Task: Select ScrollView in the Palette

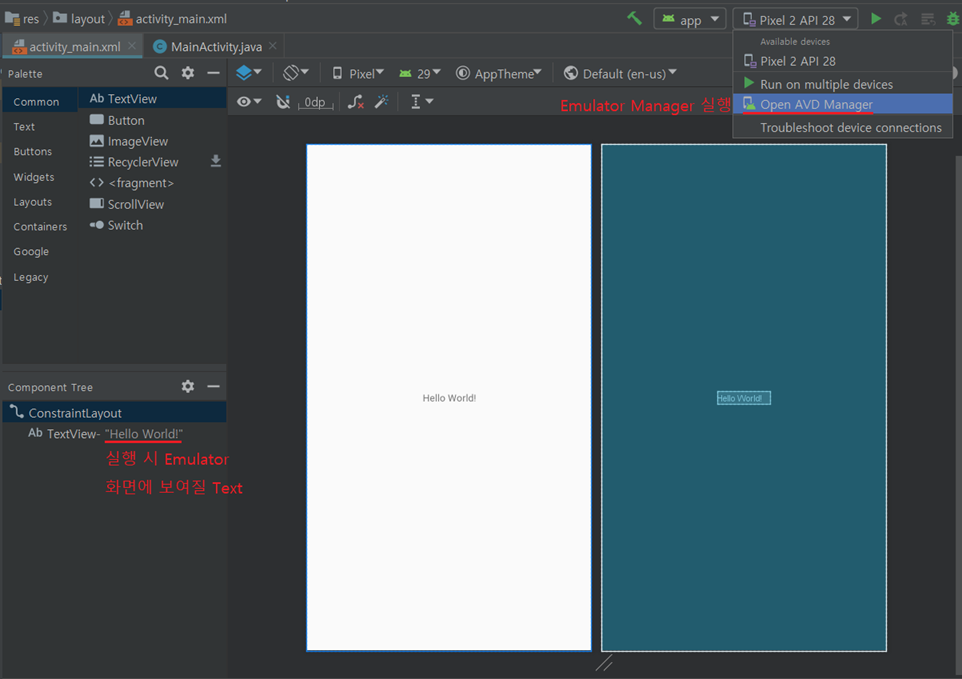Action: pos(152,204)
